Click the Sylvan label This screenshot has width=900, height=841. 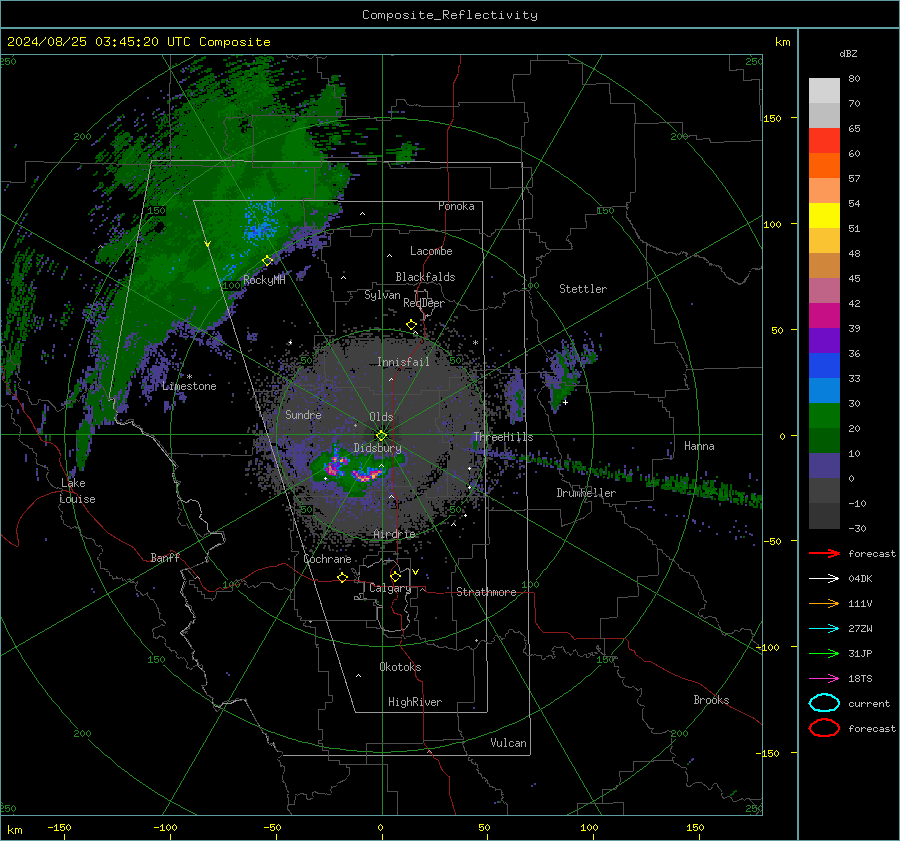coord(382,295)
